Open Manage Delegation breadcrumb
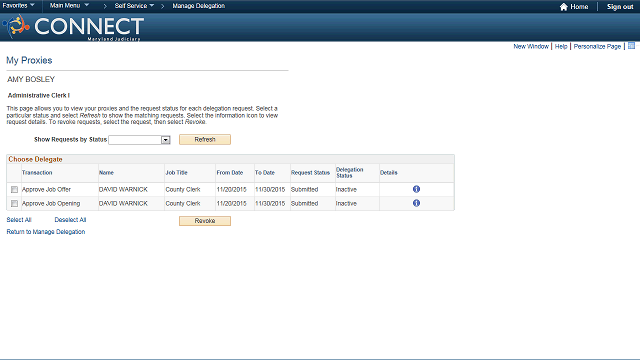This screenshot has height=360, width=640. [x=198, y=6]
